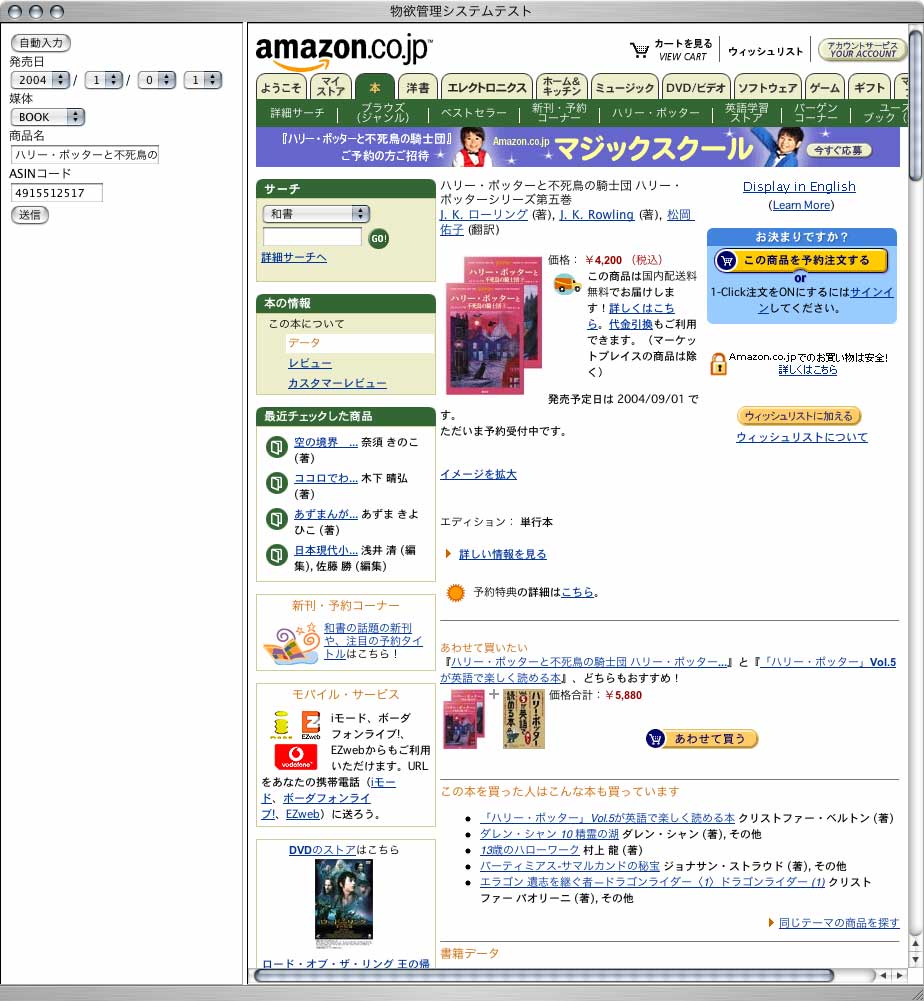Expand the 和書 search category dropdown

click(x=316, y=214)
